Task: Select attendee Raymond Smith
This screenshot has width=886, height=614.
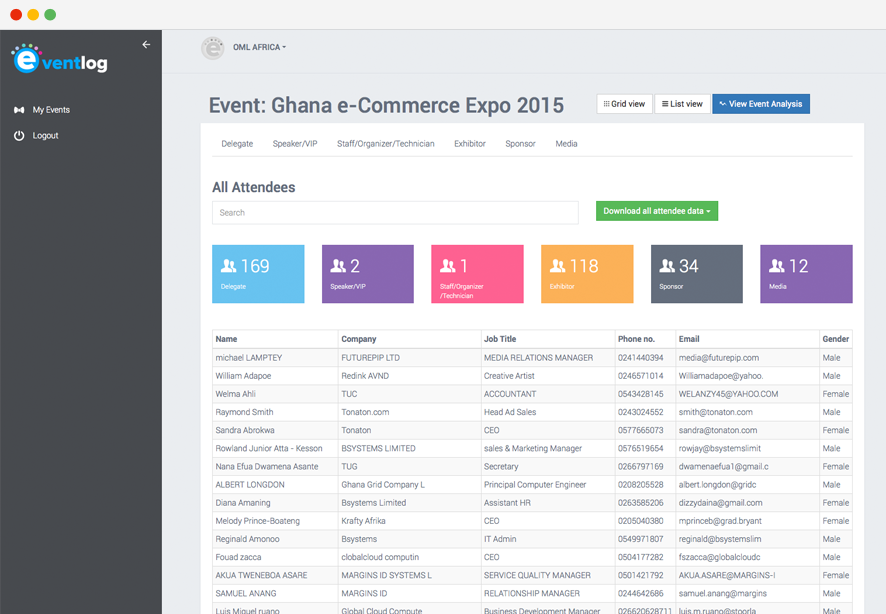Action: [244, 412]
